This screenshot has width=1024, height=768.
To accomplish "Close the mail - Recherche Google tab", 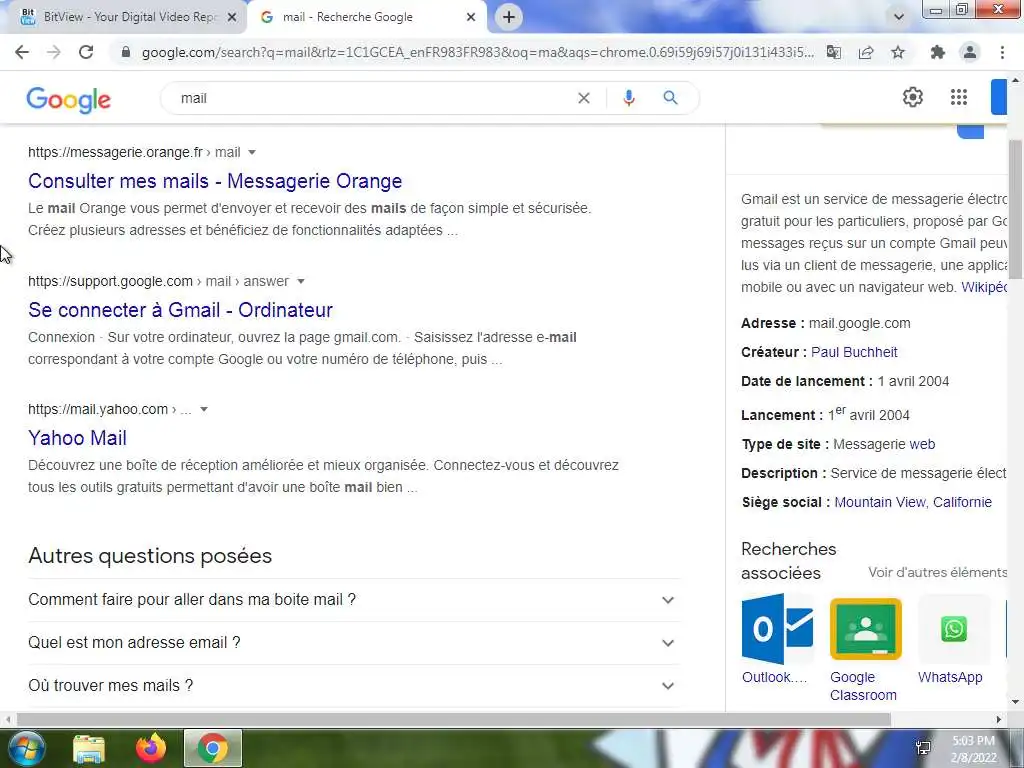I will pyautogui.click(x=471, y=18).
